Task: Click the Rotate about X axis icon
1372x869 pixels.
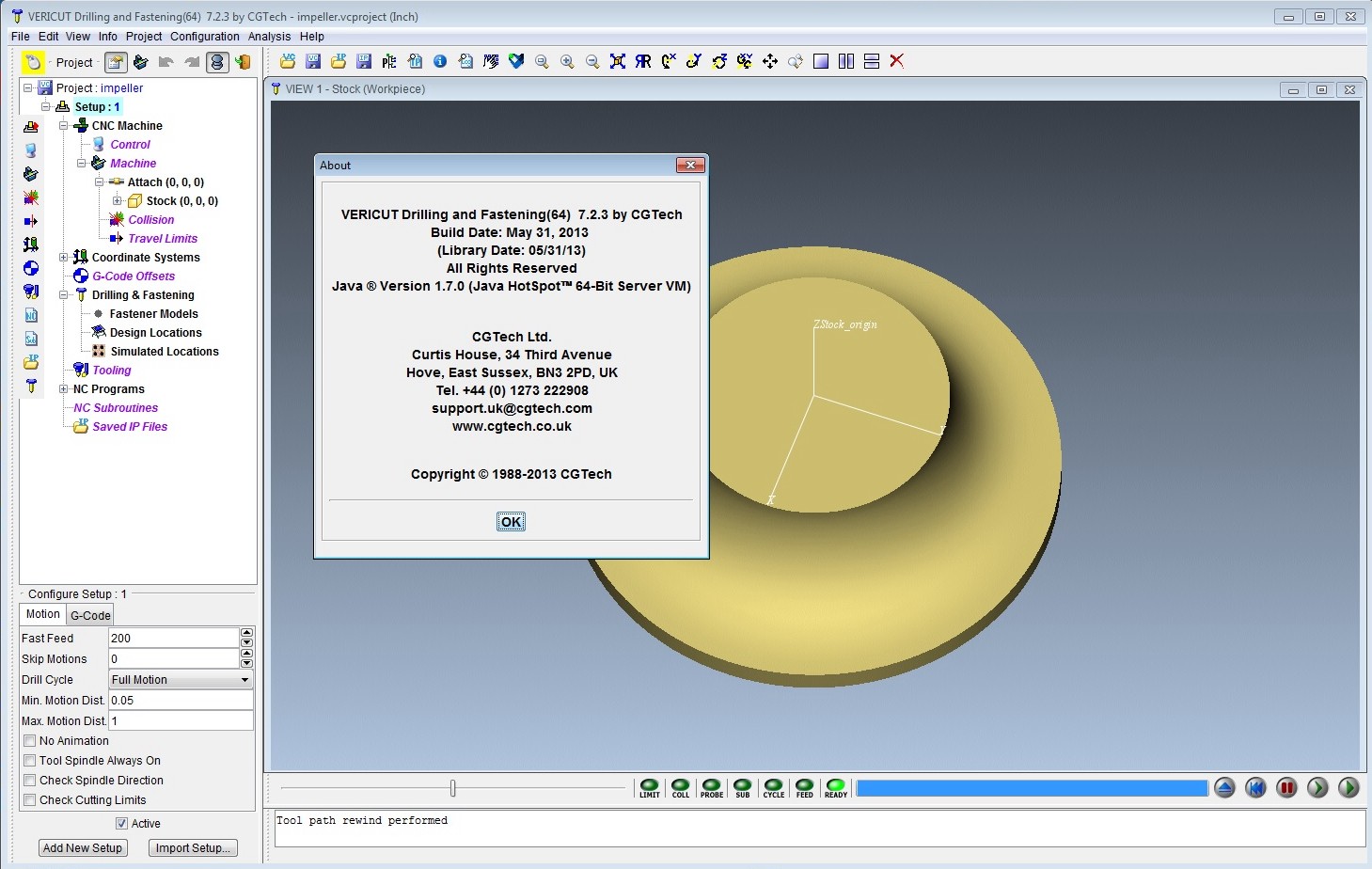Action: click(669, 61)
